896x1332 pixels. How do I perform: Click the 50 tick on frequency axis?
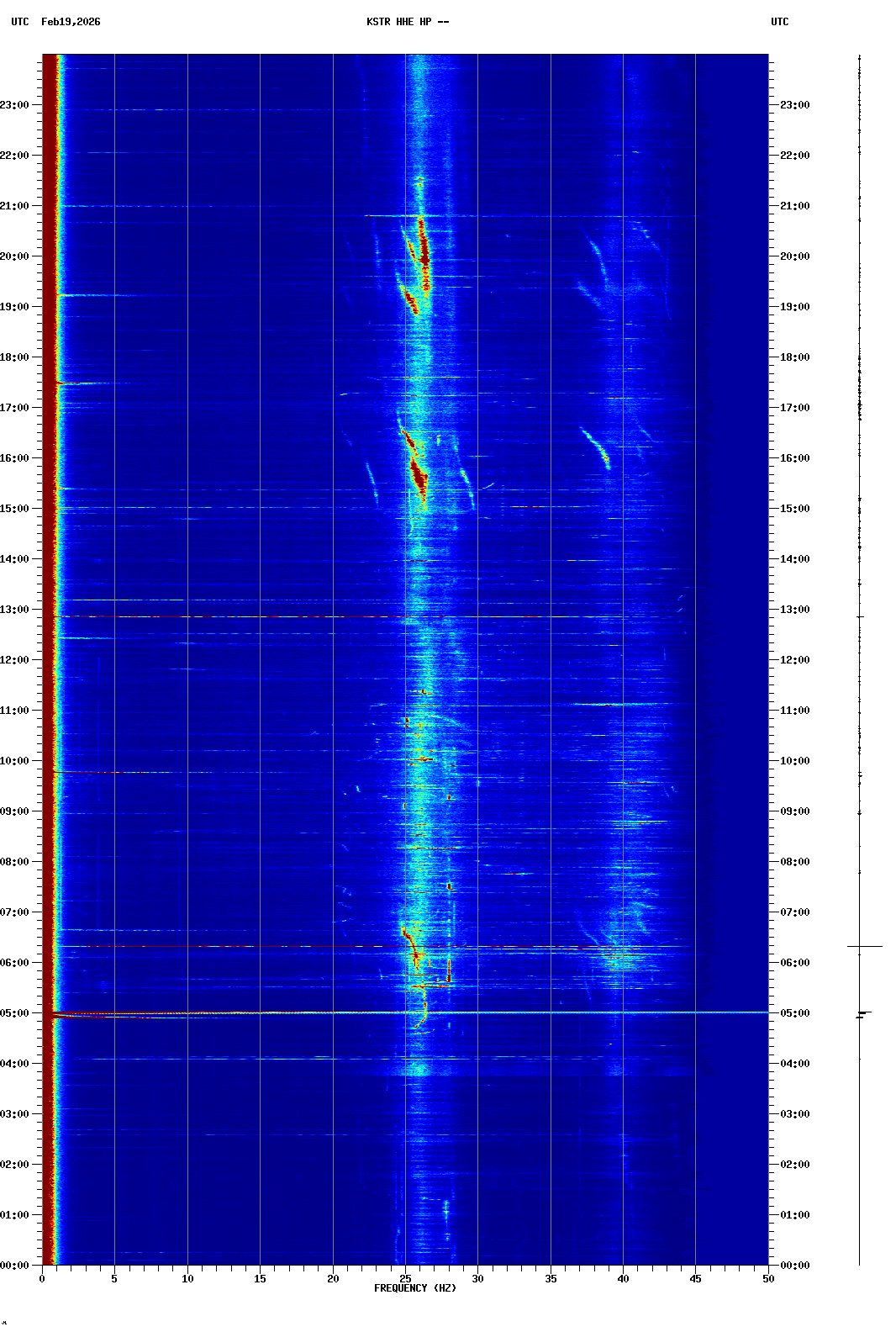click(x=768, y=1278)
